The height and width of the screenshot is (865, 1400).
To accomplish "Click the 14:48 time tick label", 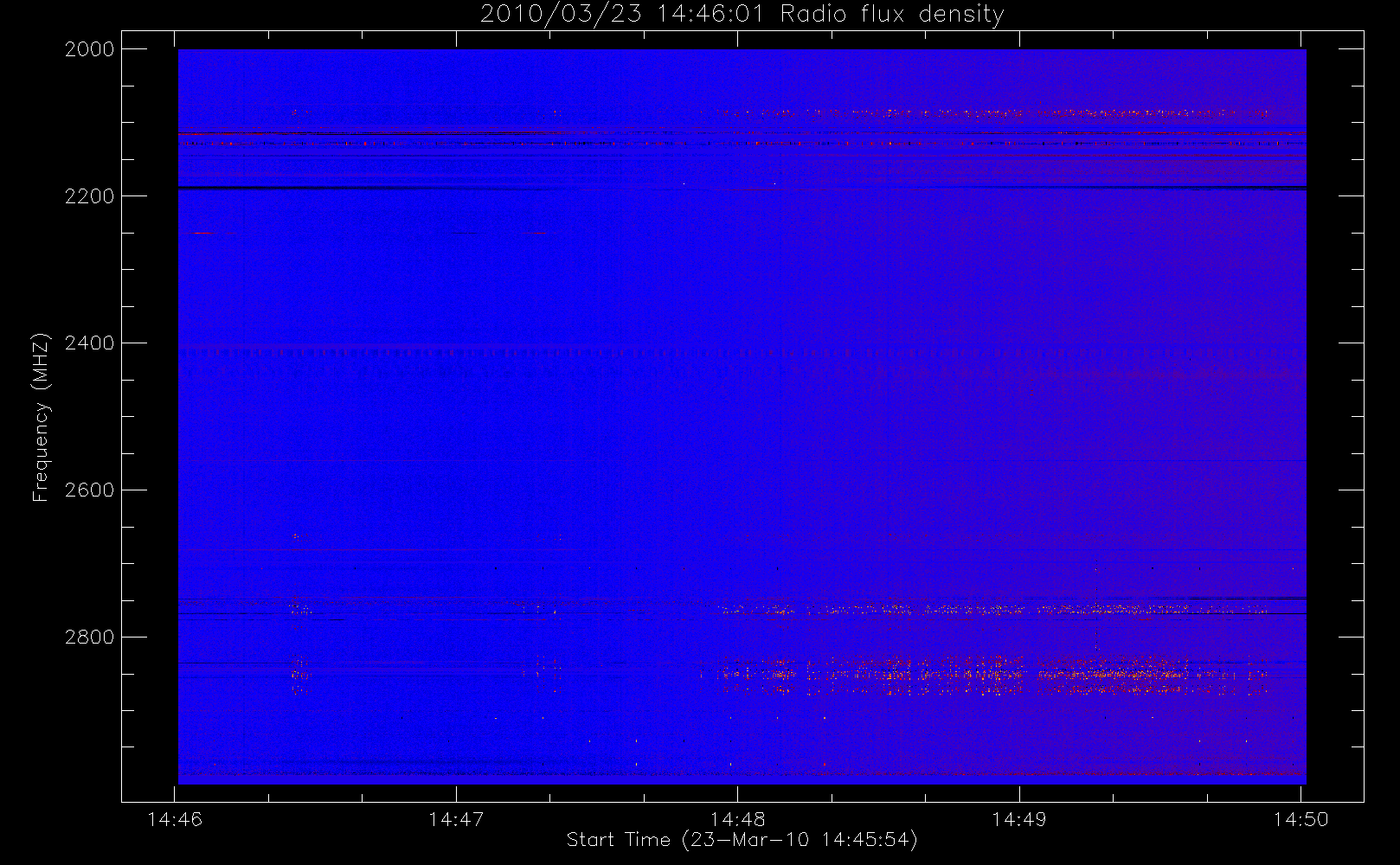I will 737,819.
